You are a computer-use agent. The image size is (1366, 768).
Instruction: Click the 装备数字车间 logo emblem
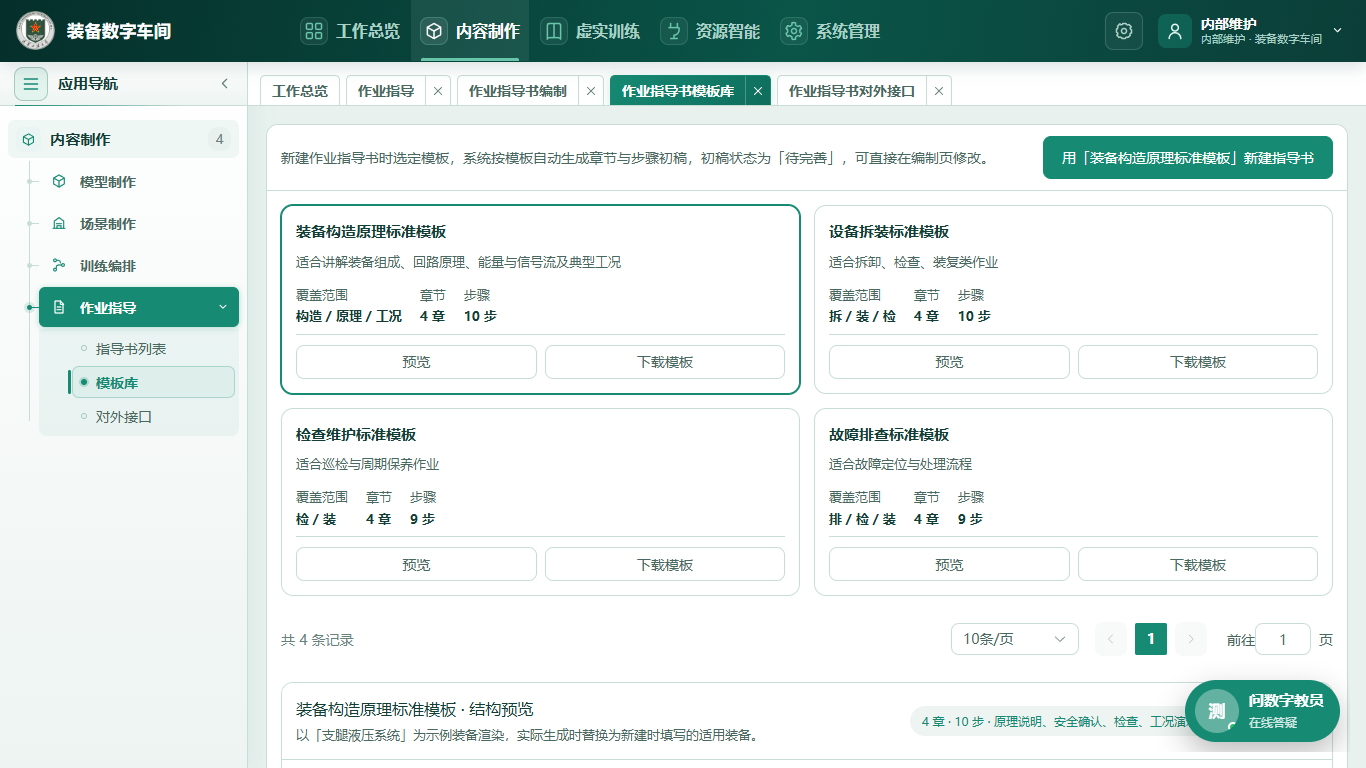[x=36, y=31]
